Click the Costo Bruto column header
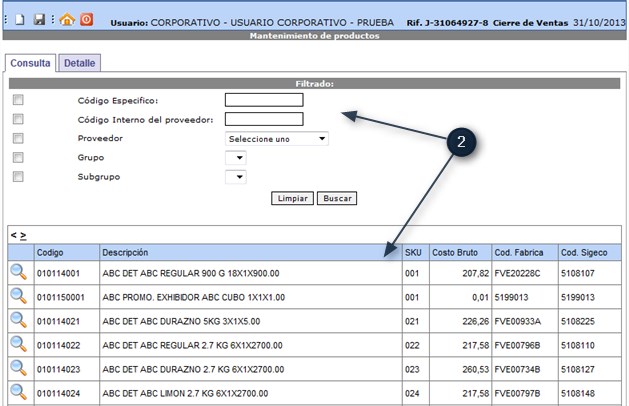Screen dimensions: 629x406 (461, 253)
